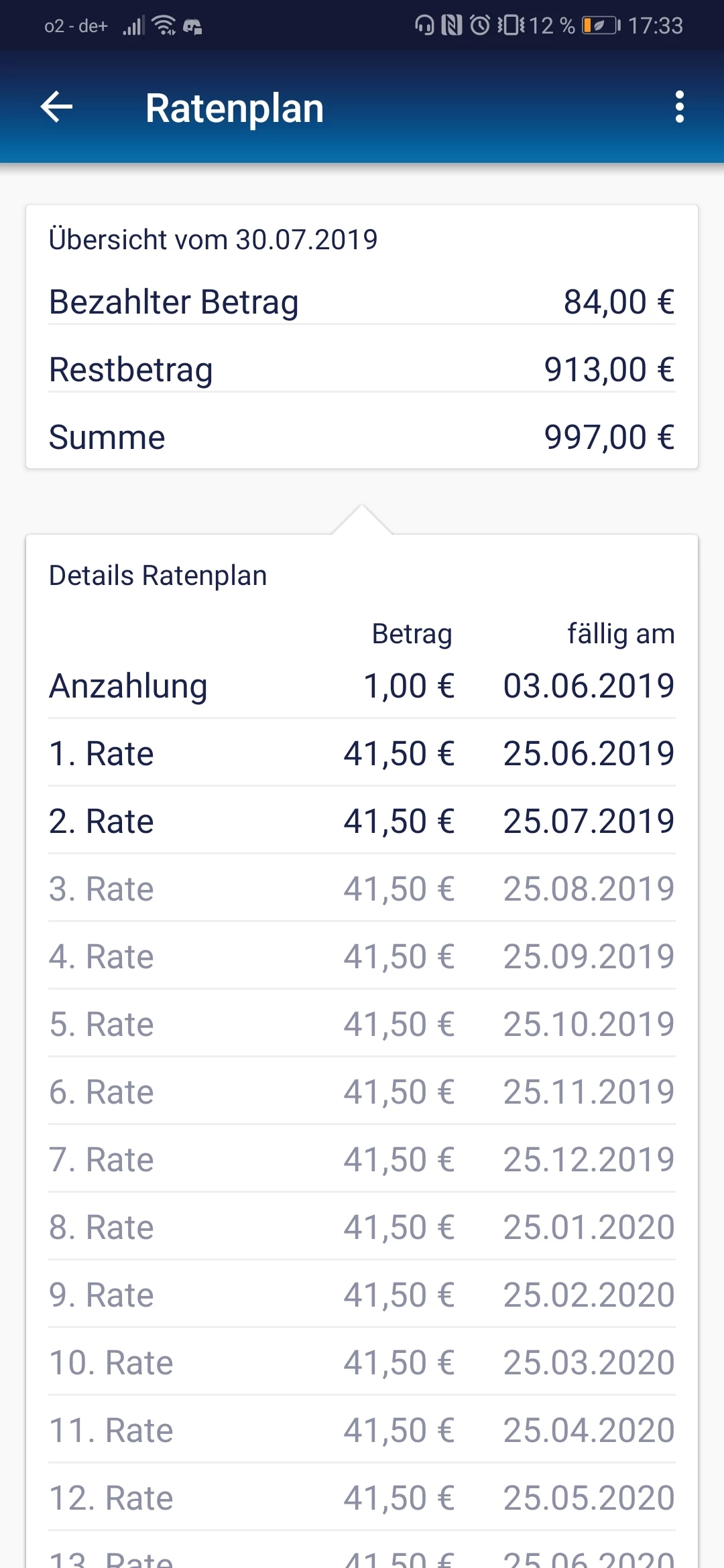The image size is (724, 1568).
Task: Select the 12. Rate row
Action: click(x=362, y=1498)
